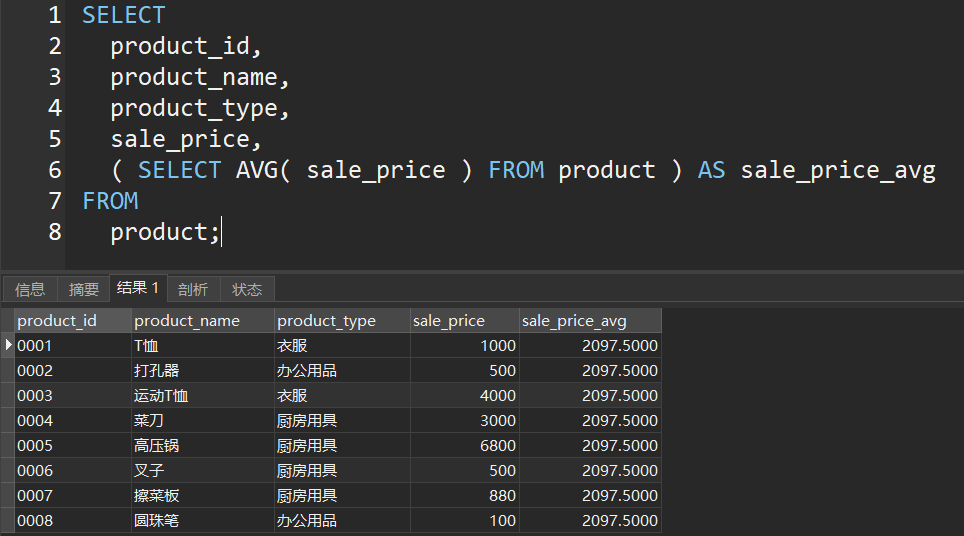Switch to the 剖析 tab
The width and height of the screenshot is (964, 536).
point(193,289)
